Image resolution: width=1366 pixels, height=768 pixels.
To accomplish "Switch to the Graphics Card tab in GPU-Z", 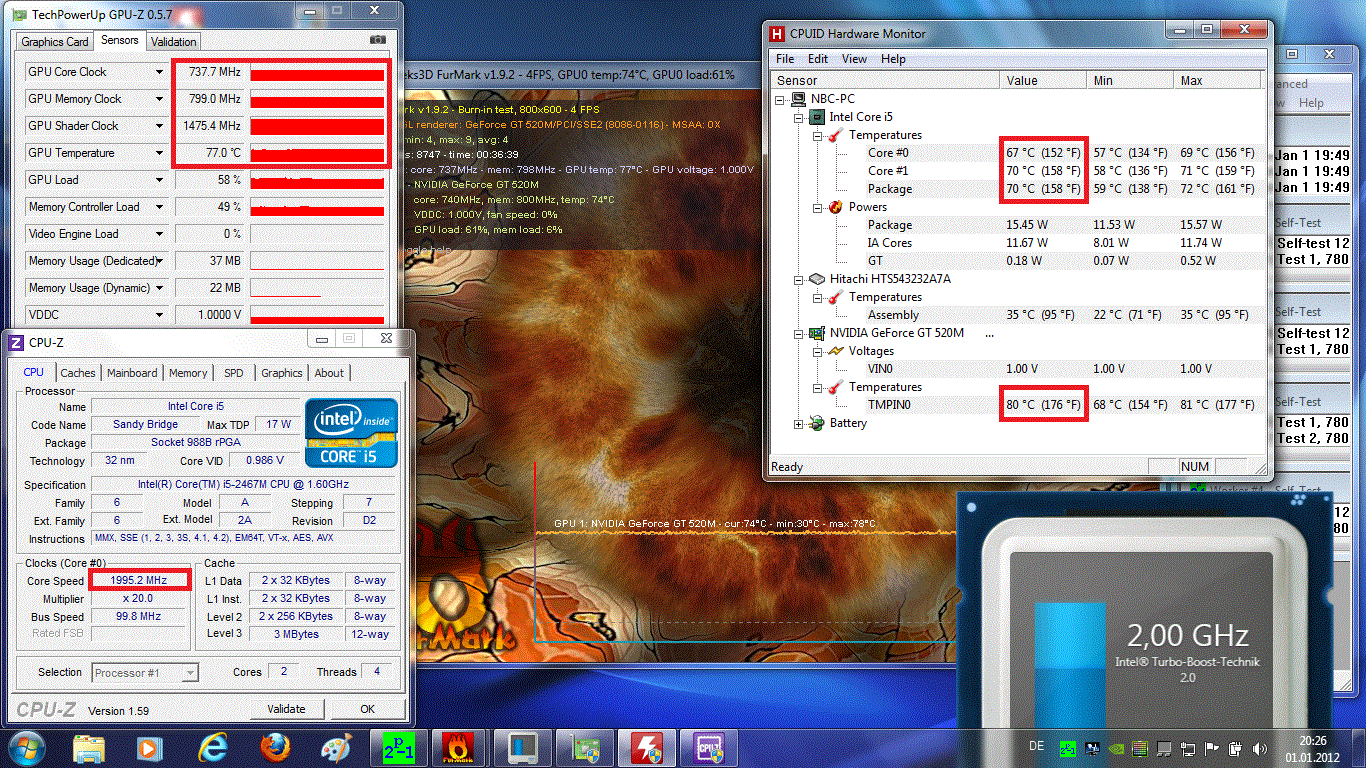I will pos(55,42).
